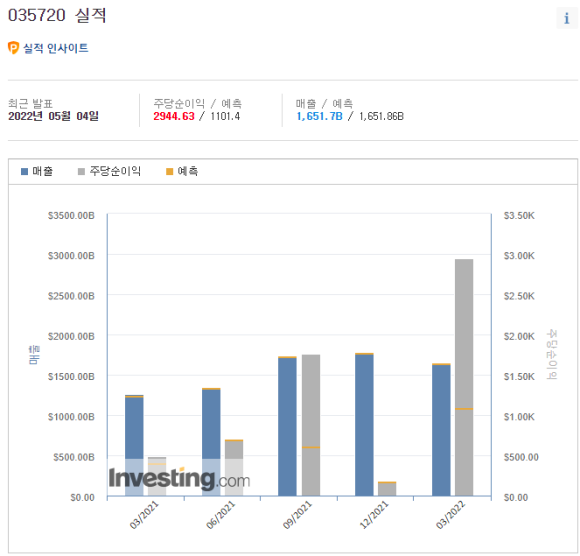
Task: Select the 06/2021 blue revenue bar
Action: click(211, 442)
